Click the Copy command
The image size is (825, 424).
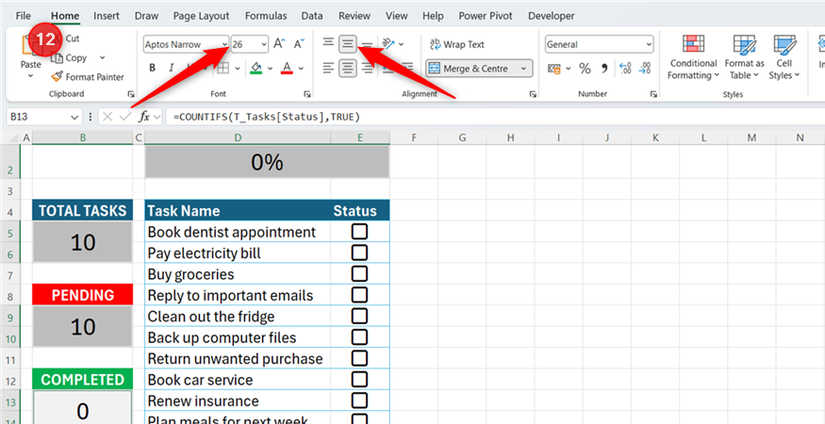70,58
